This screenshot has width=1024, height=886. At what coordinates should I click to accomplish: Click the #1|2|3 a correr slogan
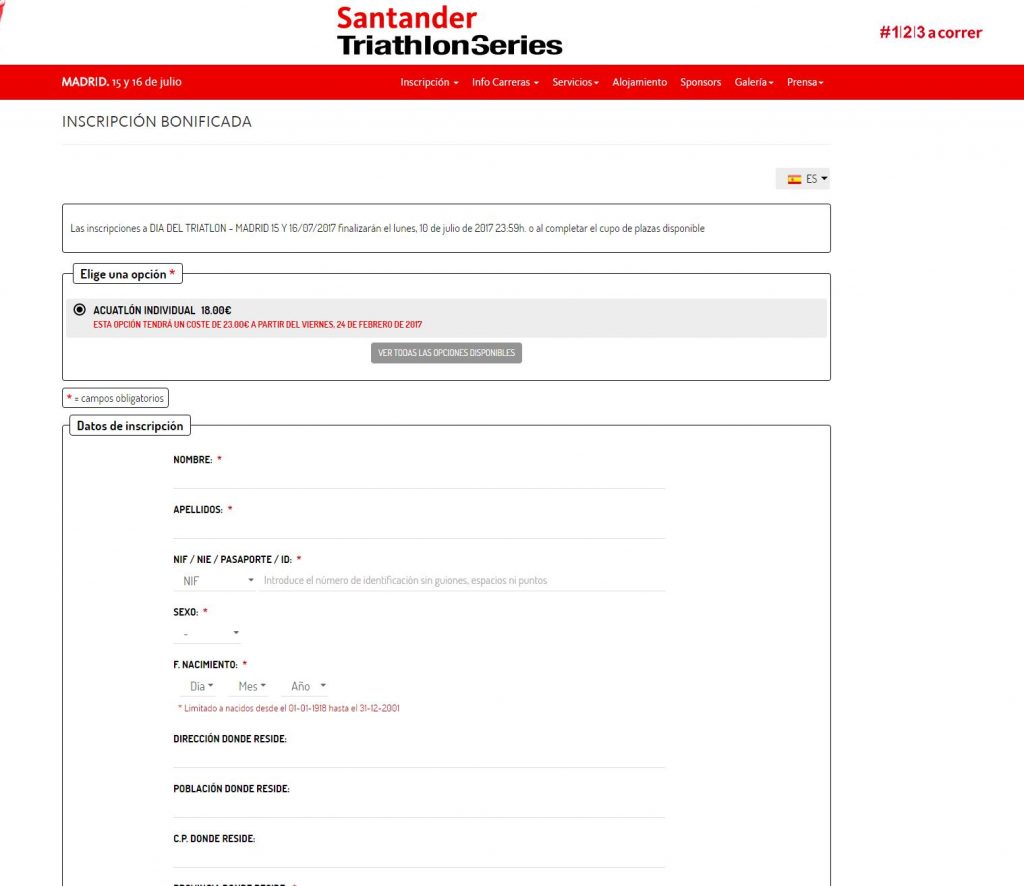(x=930, y=33)
